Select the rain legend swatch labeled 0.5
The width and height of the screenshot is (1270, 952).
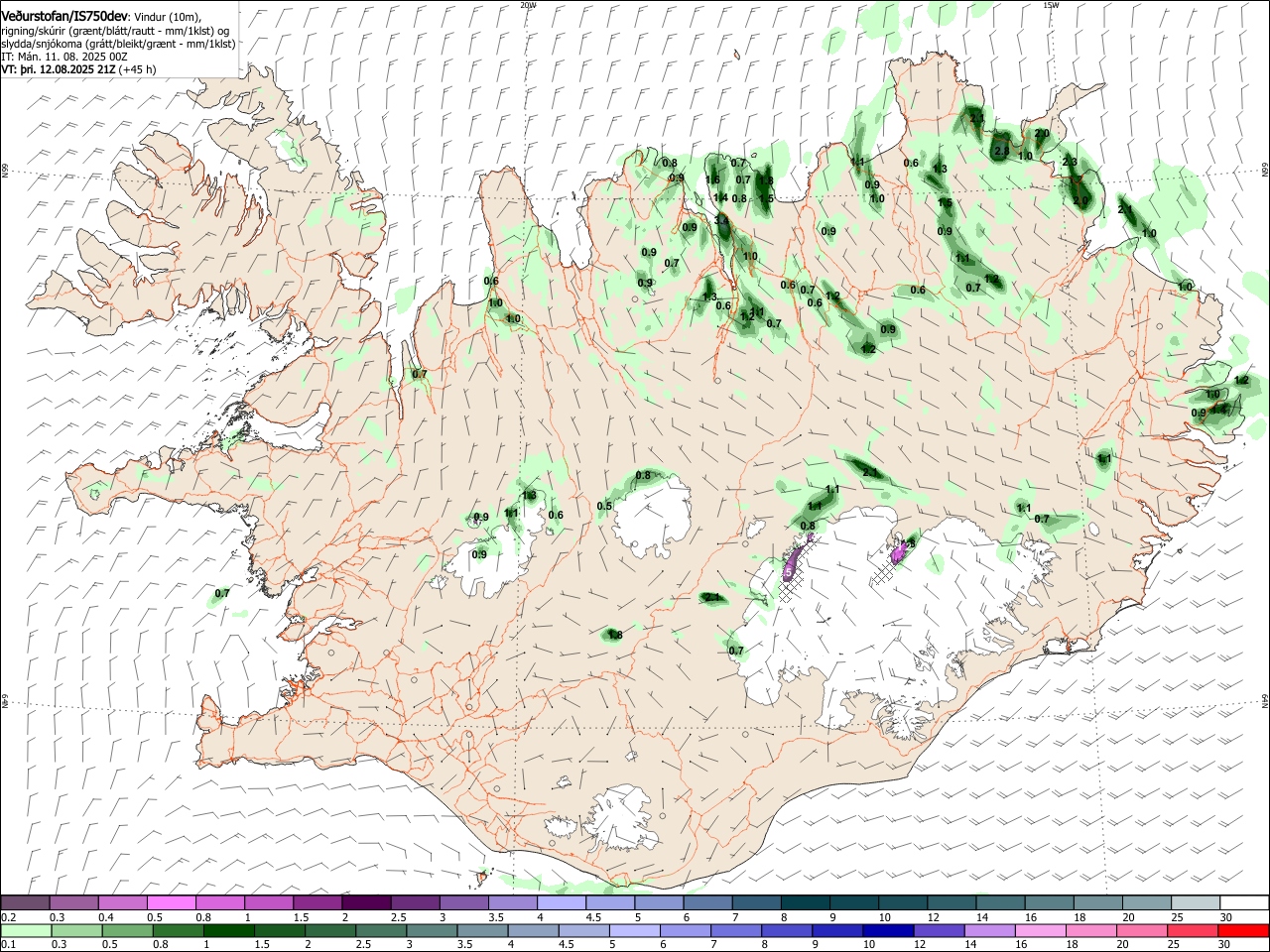(128, 931)
